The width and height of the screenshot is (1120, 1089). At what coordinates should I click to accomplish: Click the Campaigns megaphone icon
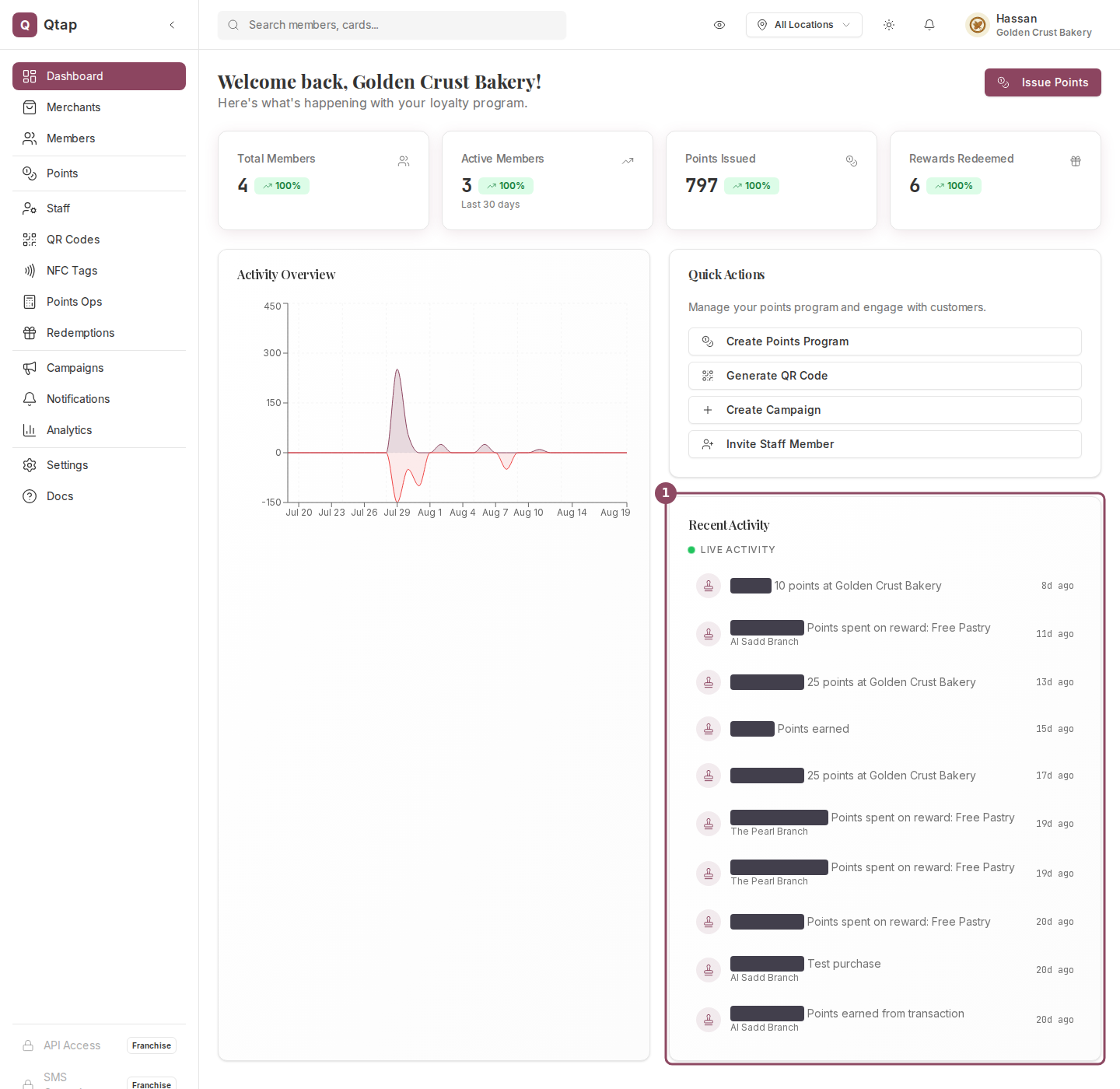tap(30, 368)
